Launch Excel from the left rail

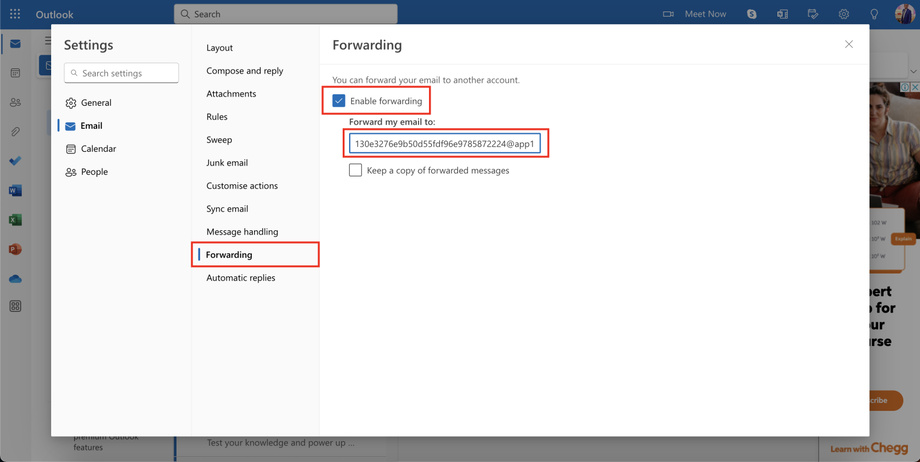[15, 220]
